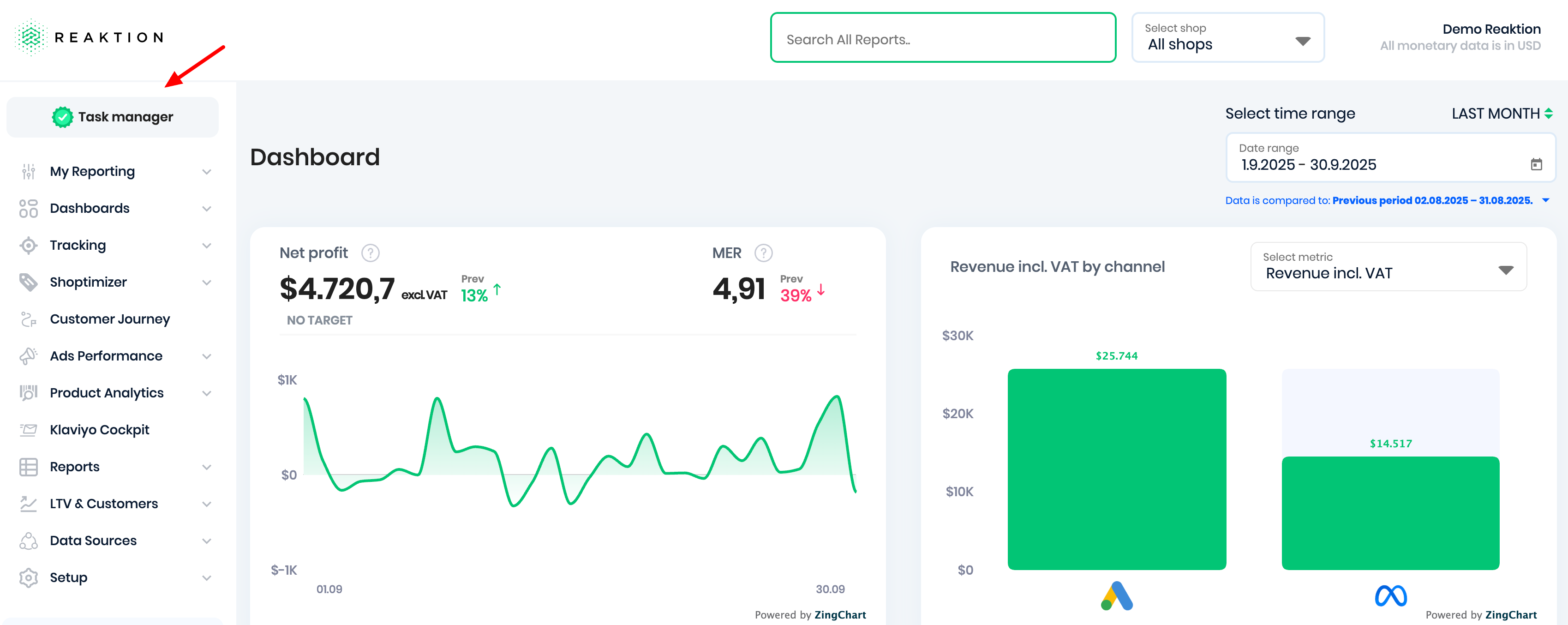This screenshot has width=1568, height=625.
Task: Expand the comparison period dropdown arrow
Action: point(1545,200)
